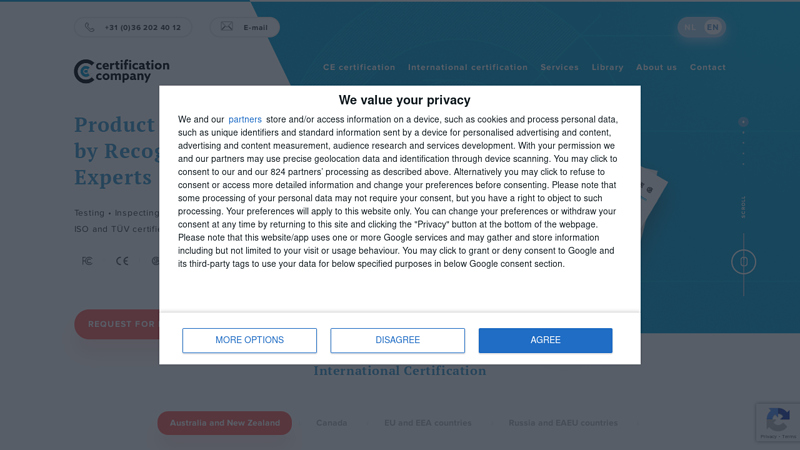Image resolution: width=800 pixels, height=450 pixels.
Task: Open the Services menu
Action: [x=560, y=67]
